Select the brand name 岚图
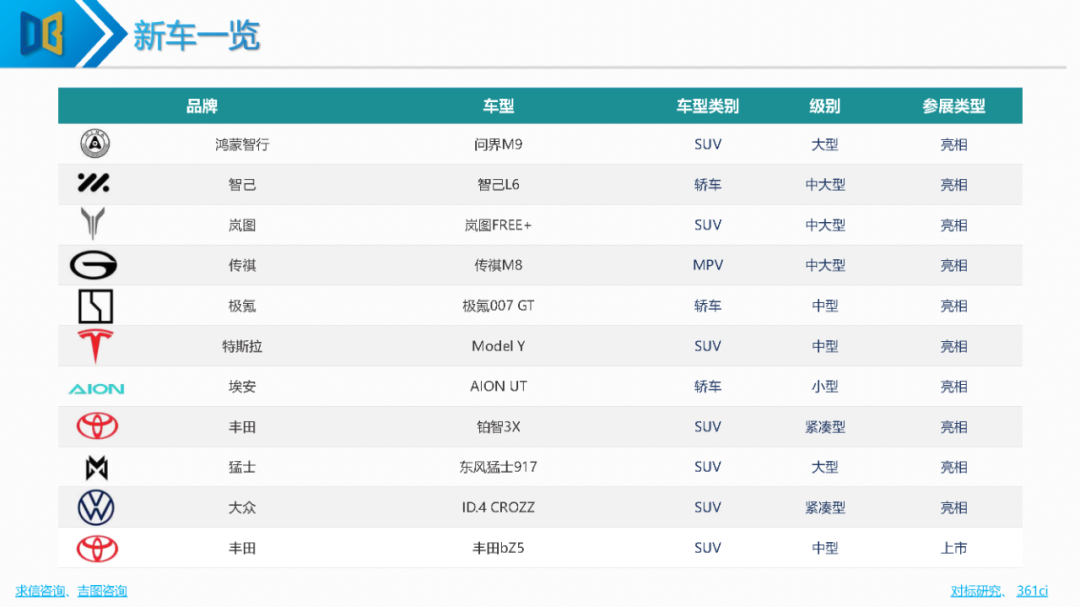This screenshot has height=607, width=1080. pos(242,225)
